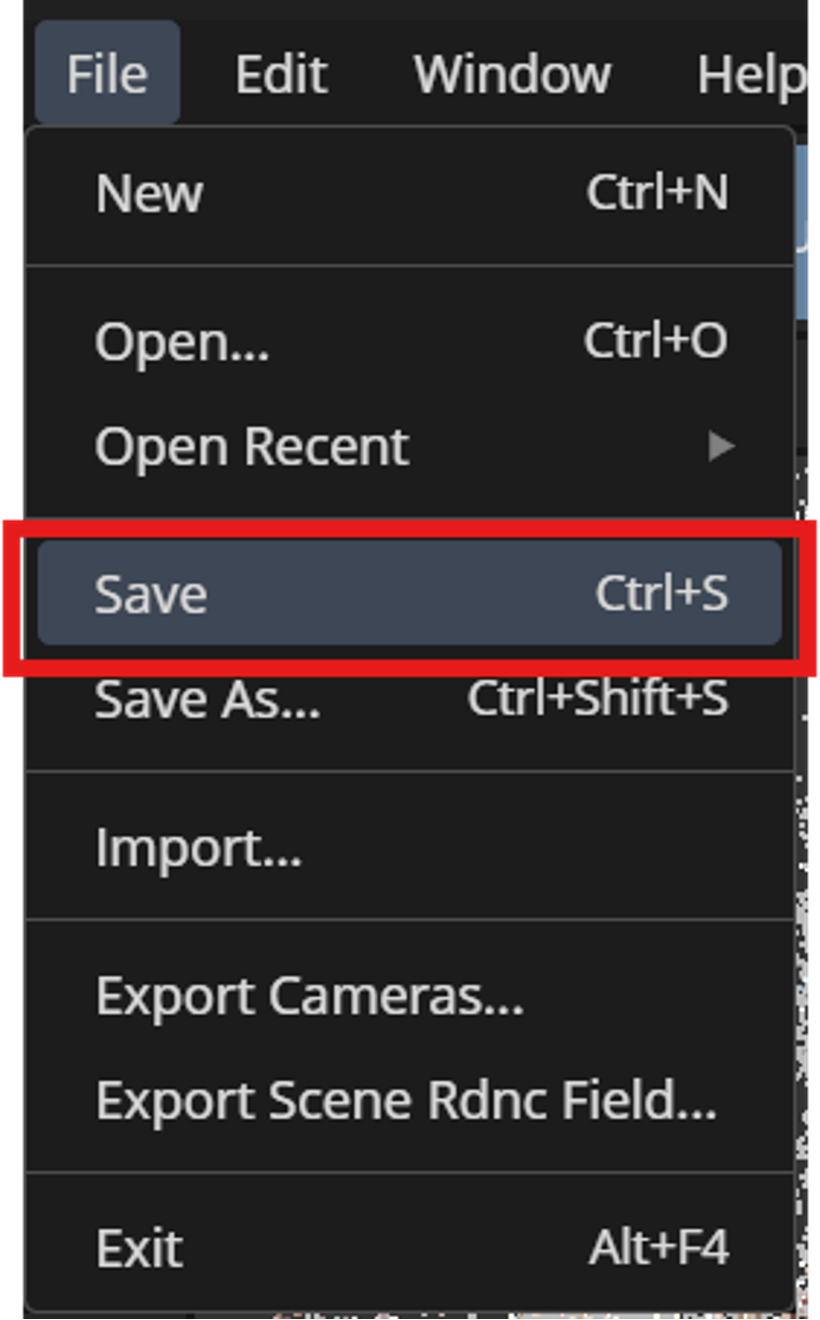The width and height of the screenshot is (820, 1320).
Task: Click the Open Recent submenu arrow
Action: tap(719, 446)
